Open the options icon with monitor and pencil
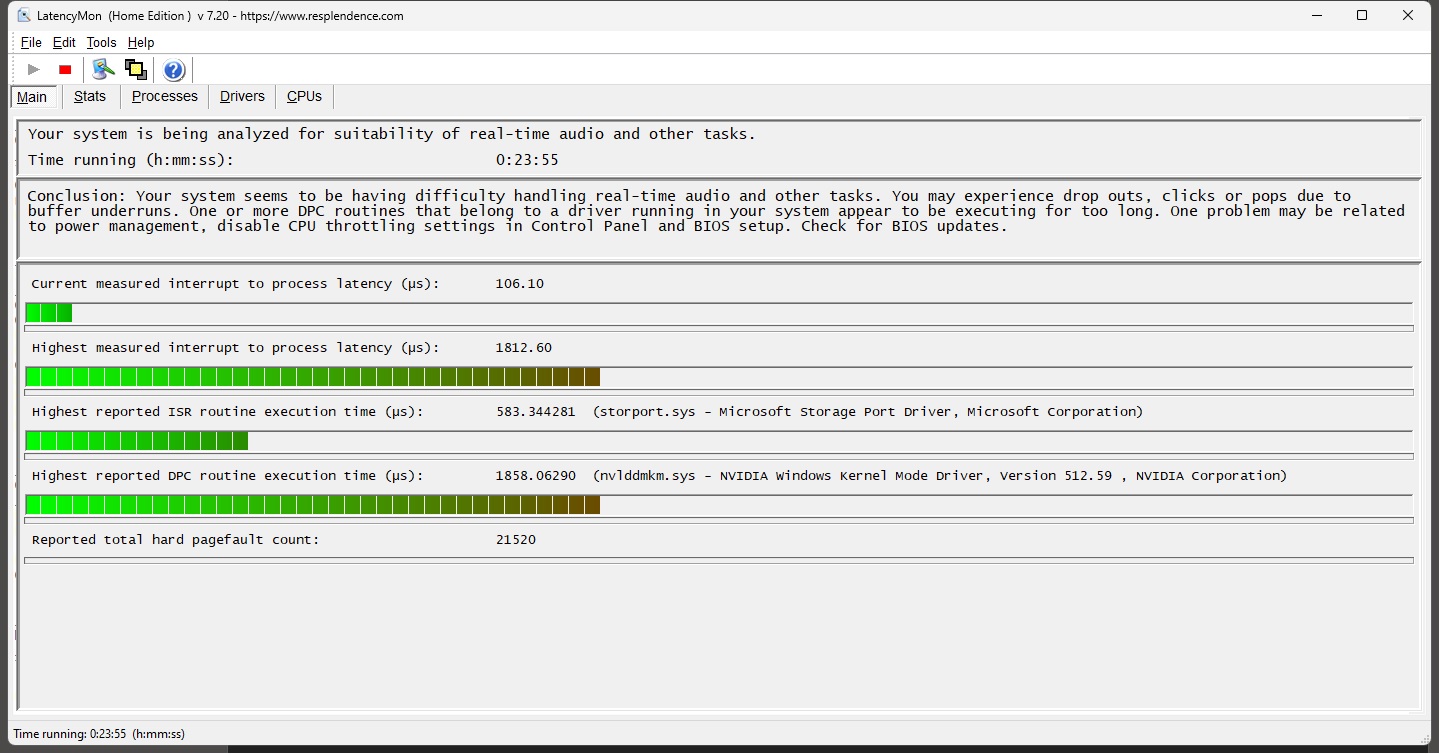 tap(103, 70)
